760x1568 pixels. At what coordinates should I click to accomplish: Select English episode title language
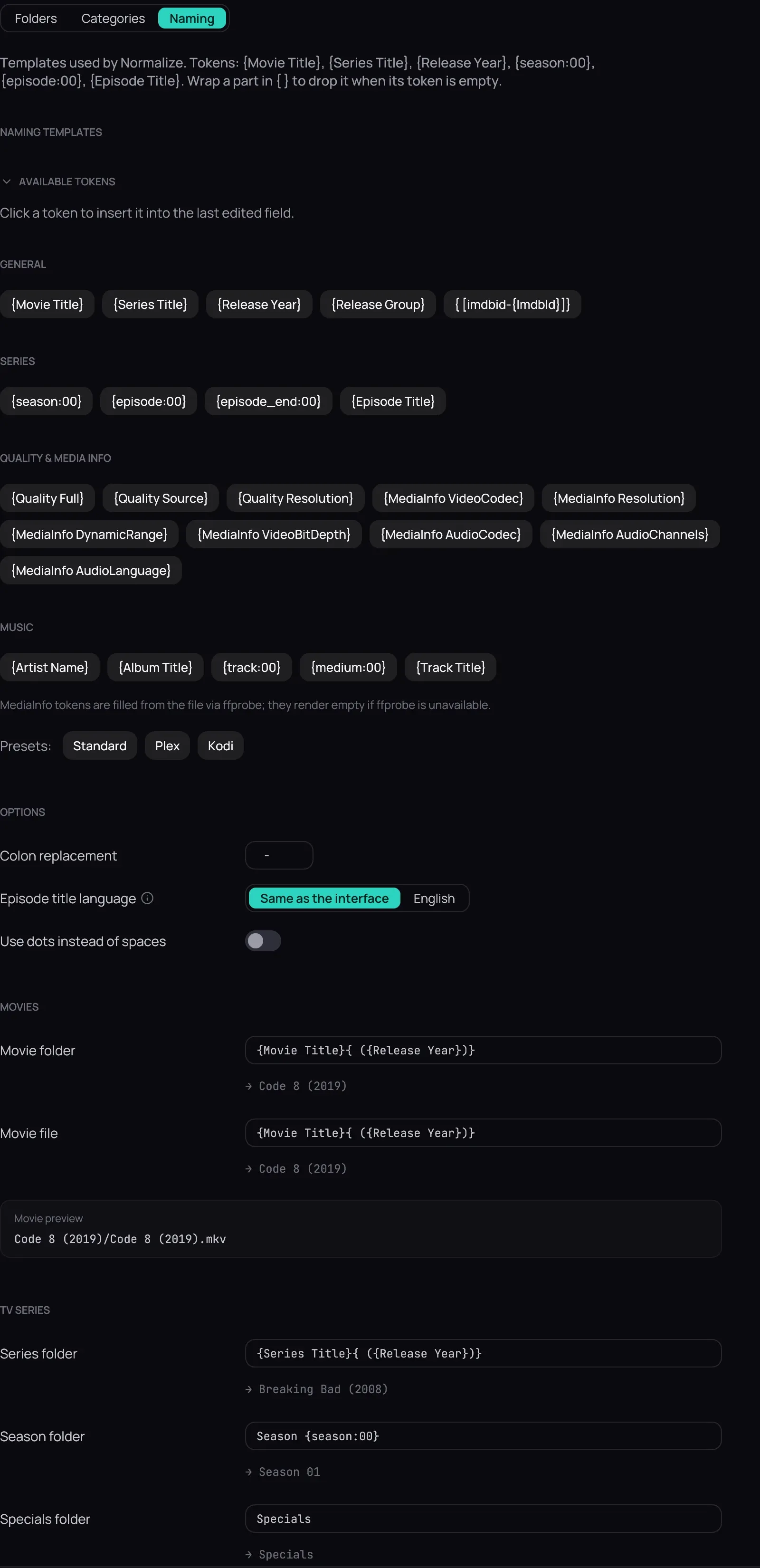434,898
